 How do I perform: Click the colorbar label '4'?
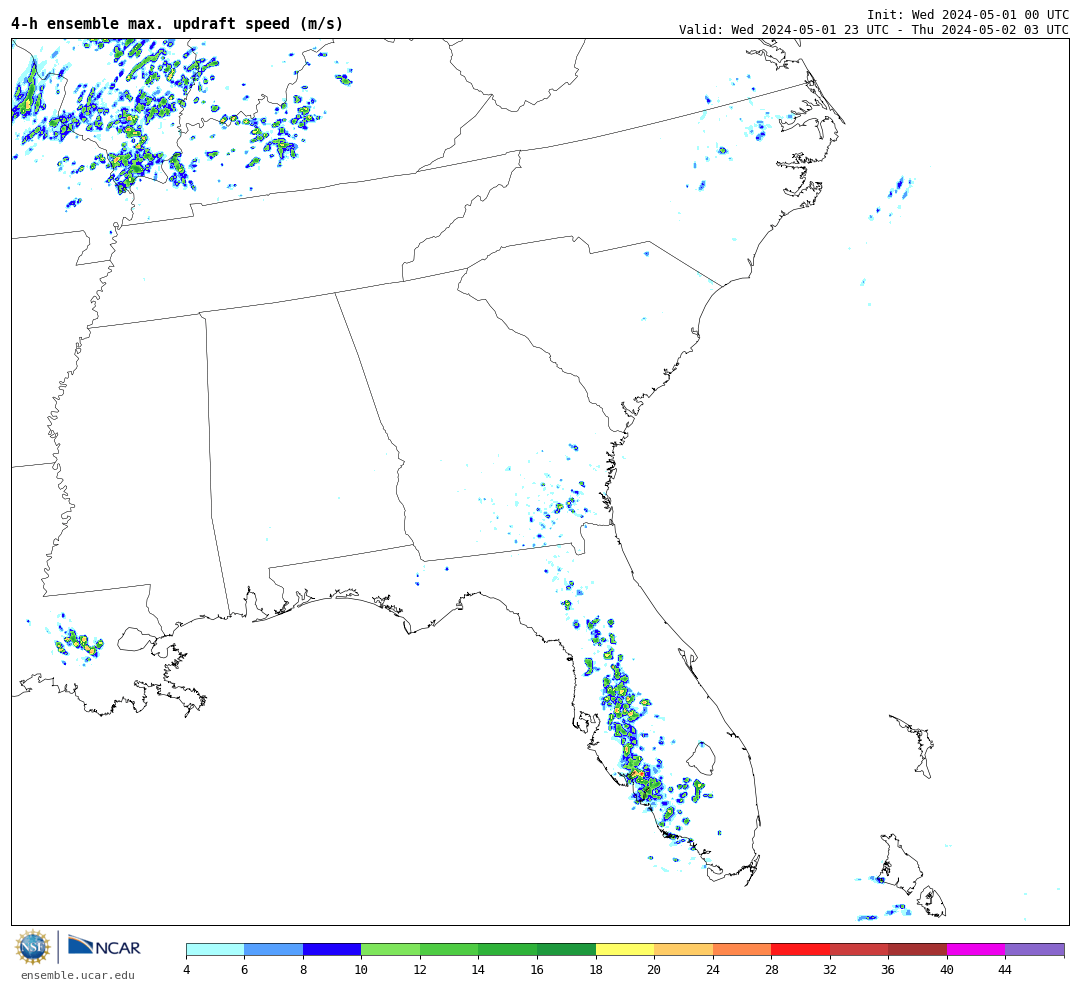pyautogui.click(x=187, y=970)
